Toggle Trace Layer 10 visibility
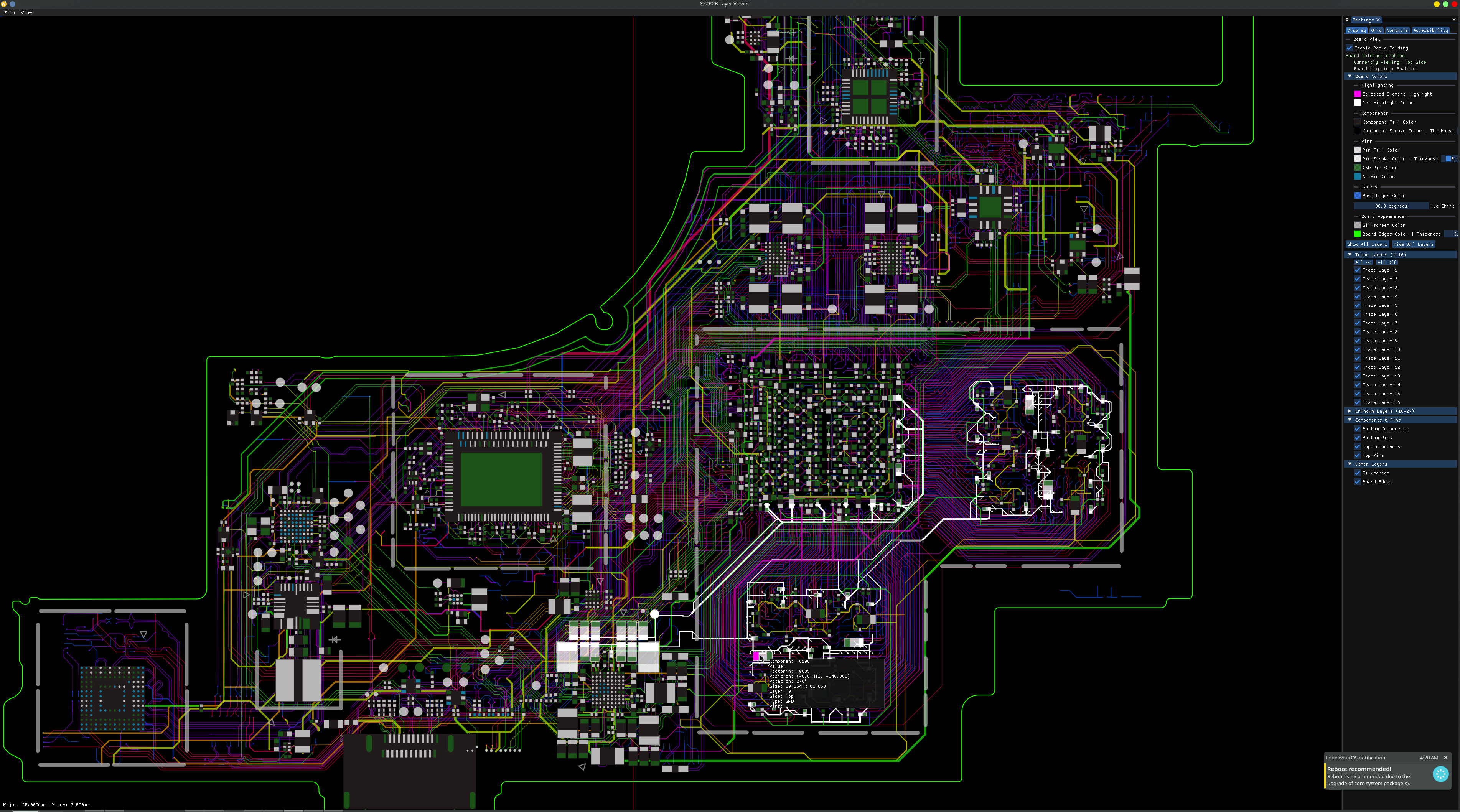 pos(1357,350)
